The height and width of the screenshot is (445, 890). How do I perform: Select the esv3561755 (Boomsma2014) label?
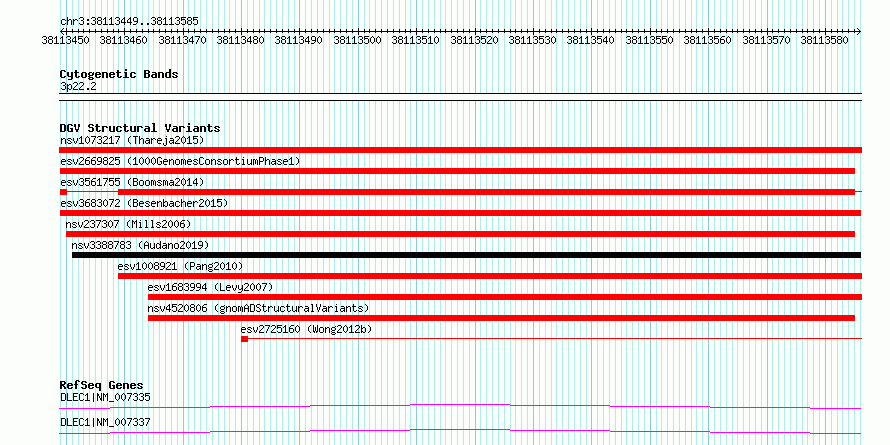pyautogui.click(x=132, y=182)
